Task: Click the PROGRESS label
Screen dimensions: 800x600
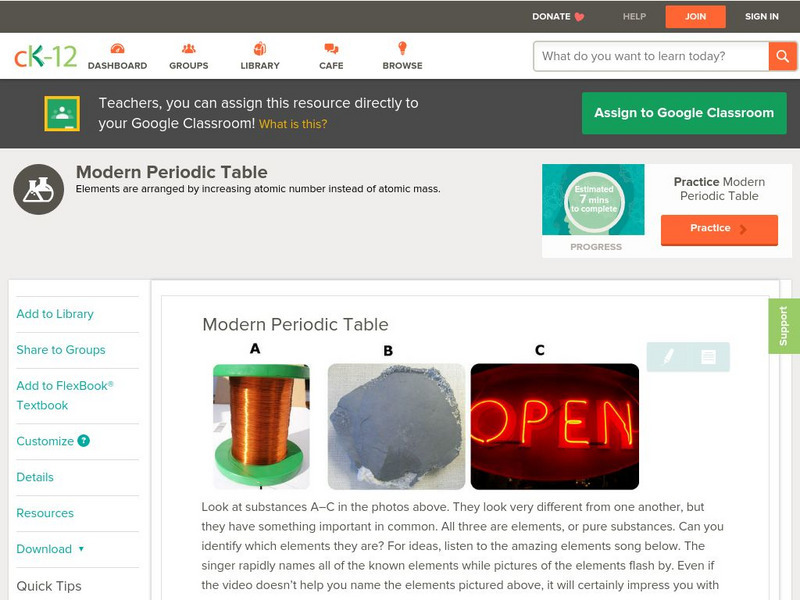Action: pos(596,247)
